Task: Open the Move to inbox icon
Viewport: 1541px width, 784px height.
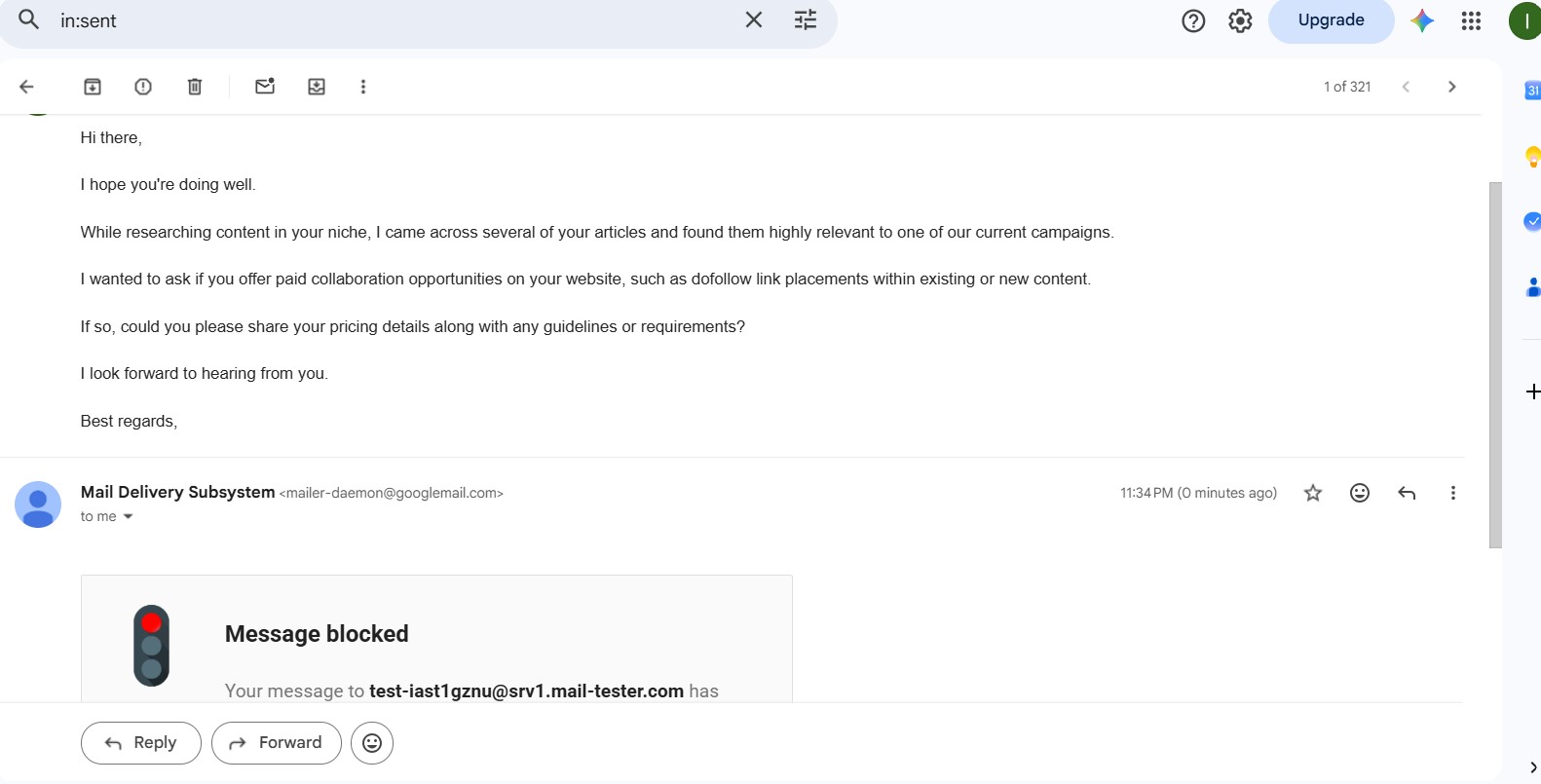Action: 317,87
